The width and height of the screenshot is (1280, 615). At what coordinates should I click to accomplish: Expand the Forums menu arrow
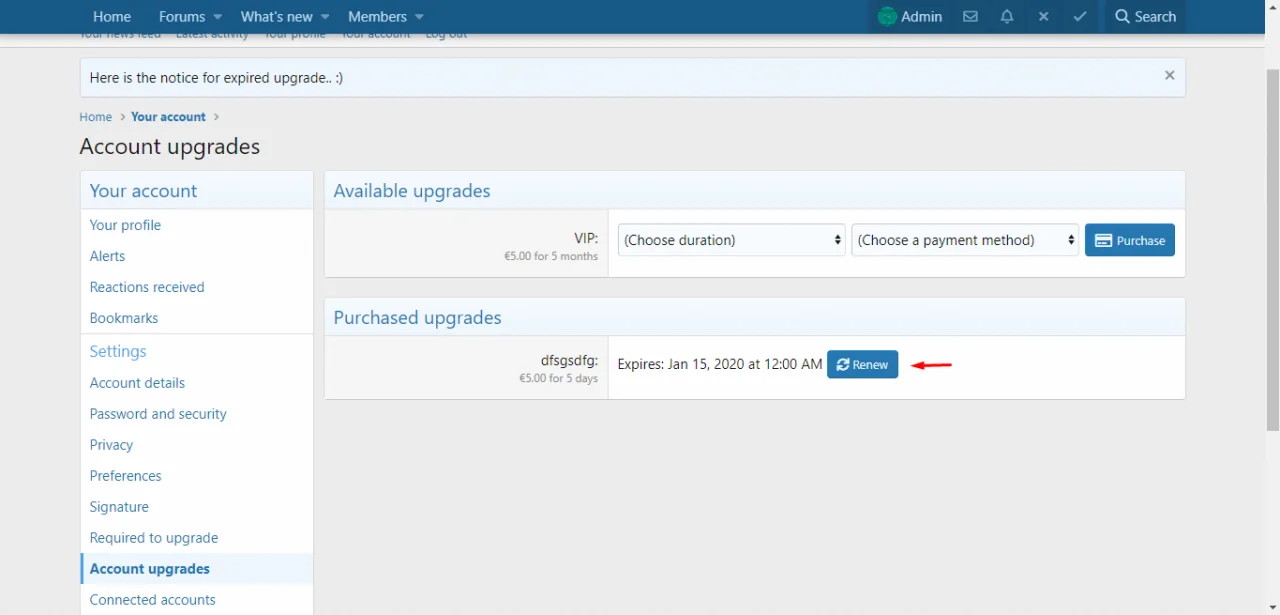217,17
